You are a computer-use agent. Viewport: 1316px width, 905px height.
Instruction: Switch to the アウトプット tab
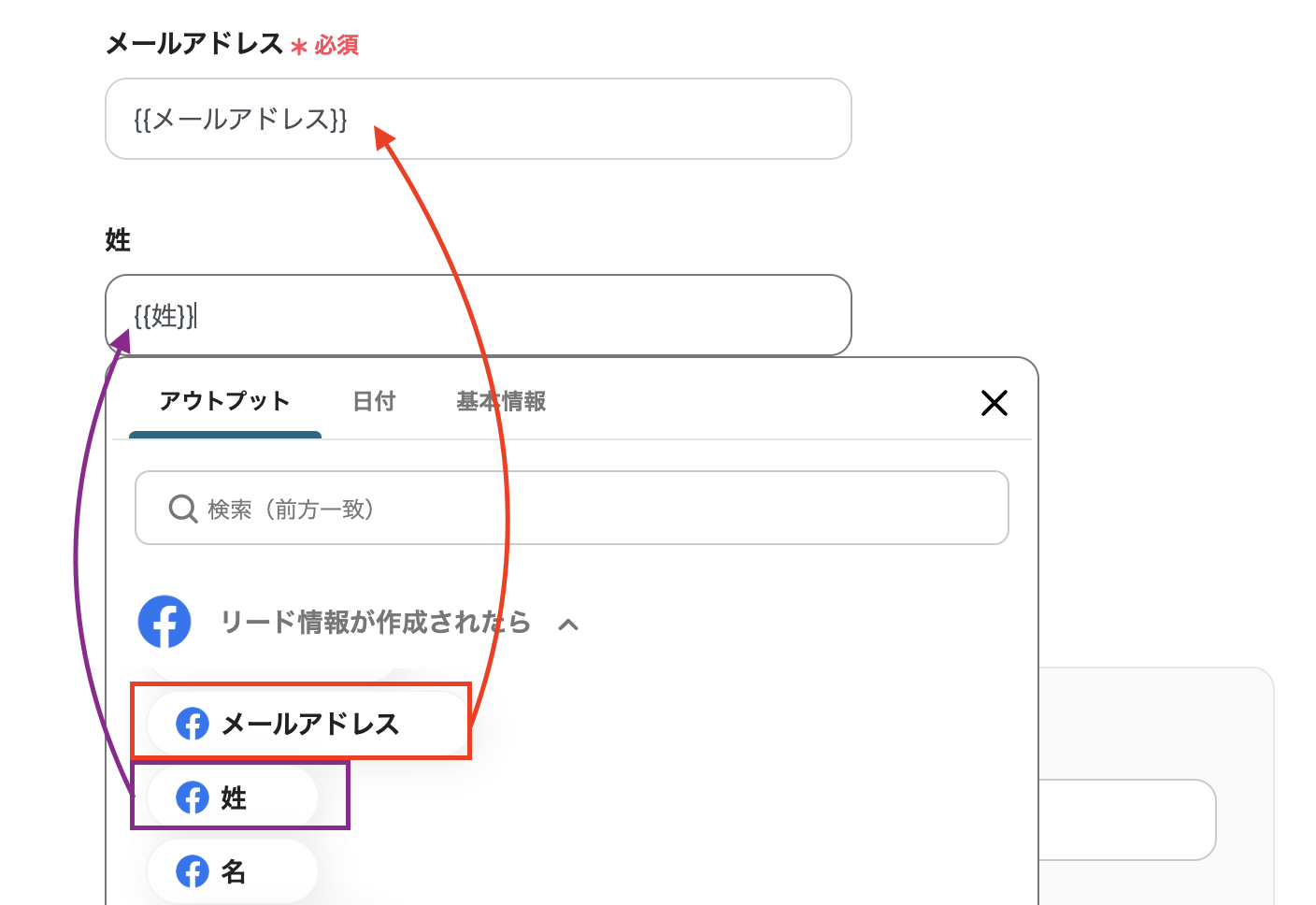224,402
